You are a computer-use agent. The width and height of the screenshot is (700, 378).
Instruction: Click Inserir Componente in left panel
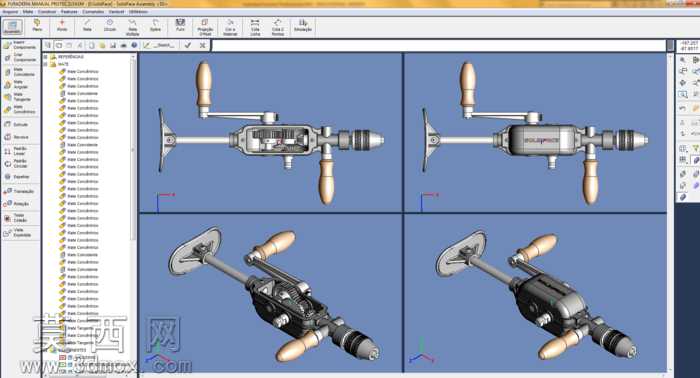20,45
